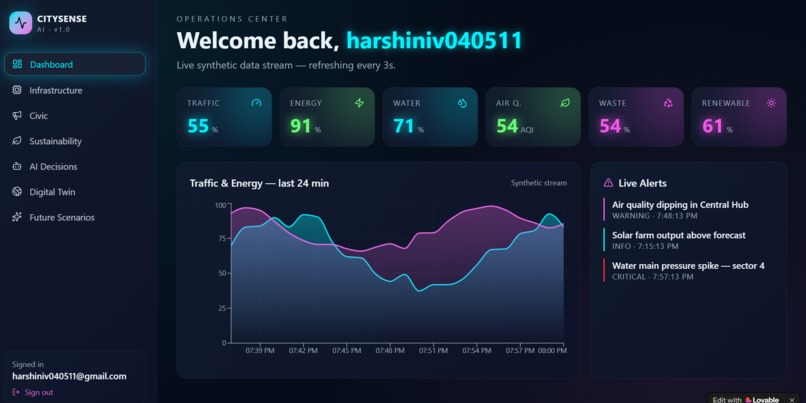Click the CitySense pulse logo icon

(21, 23)
